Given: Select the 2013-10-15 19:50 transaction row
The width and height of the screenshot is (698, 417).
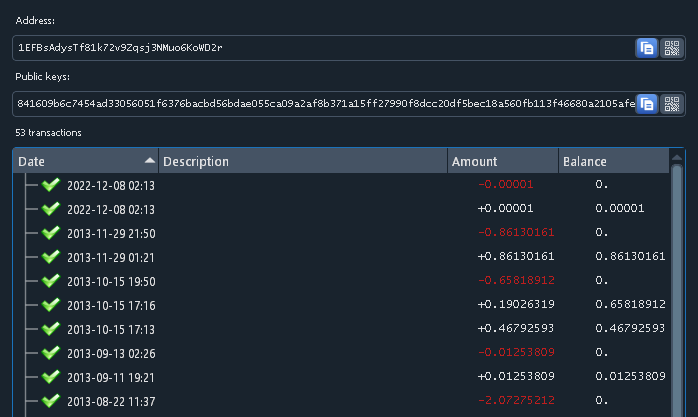Looking at the screenshot, I should coord(300,281).
